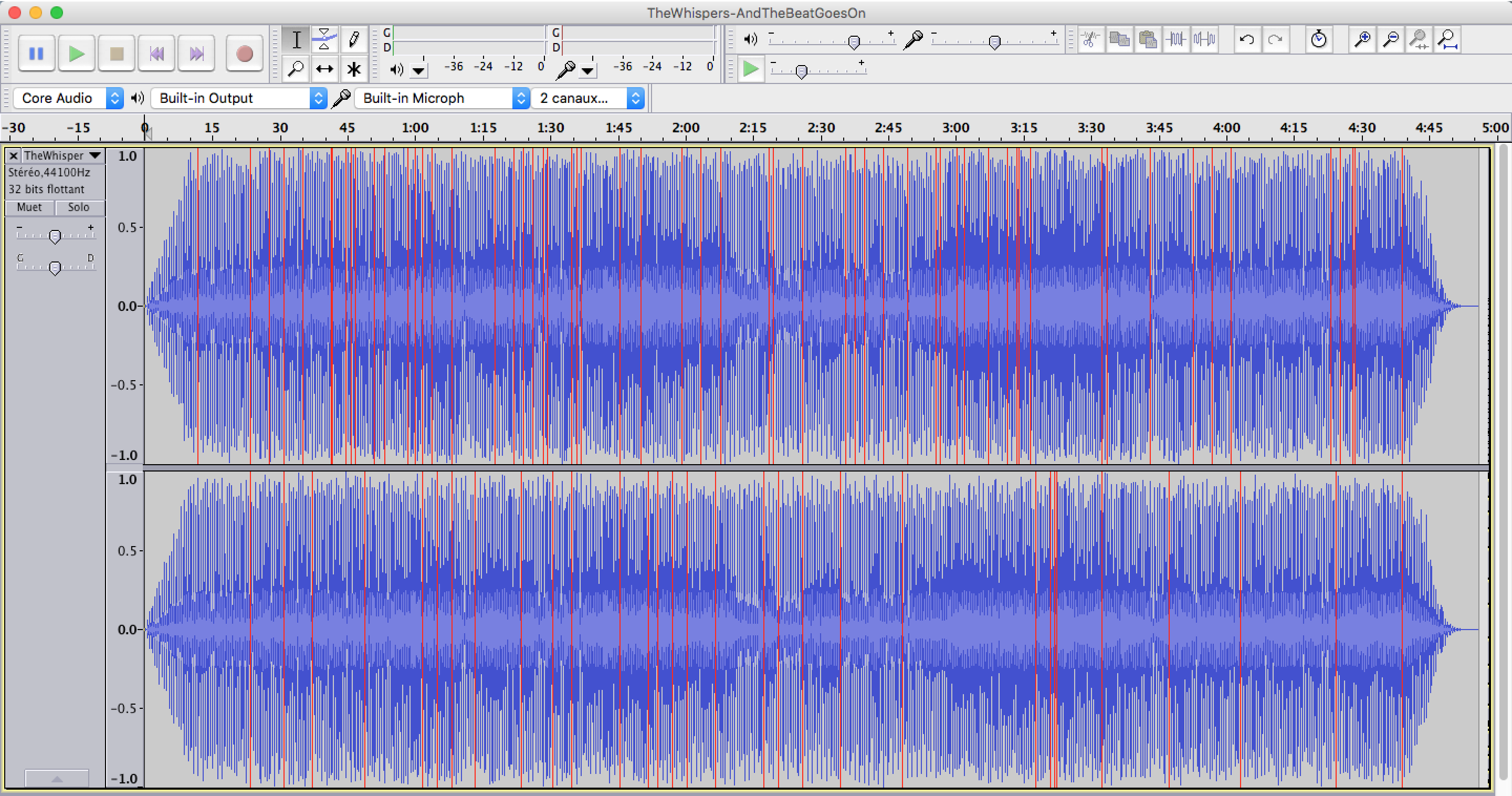Screen dimensions: 1512x796
Task: Click the Stéréo,44100Hz track info text
Action: pos(49,173)
